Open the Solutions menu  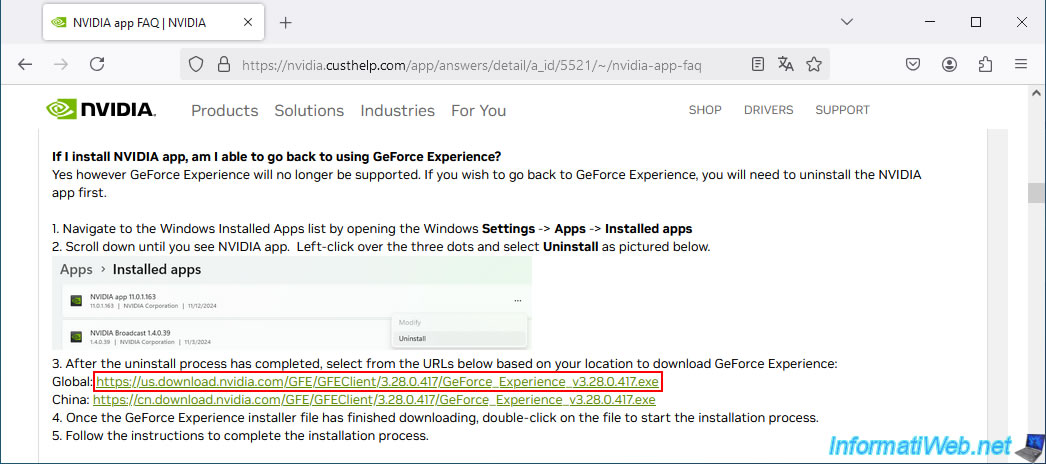[310, 111]
